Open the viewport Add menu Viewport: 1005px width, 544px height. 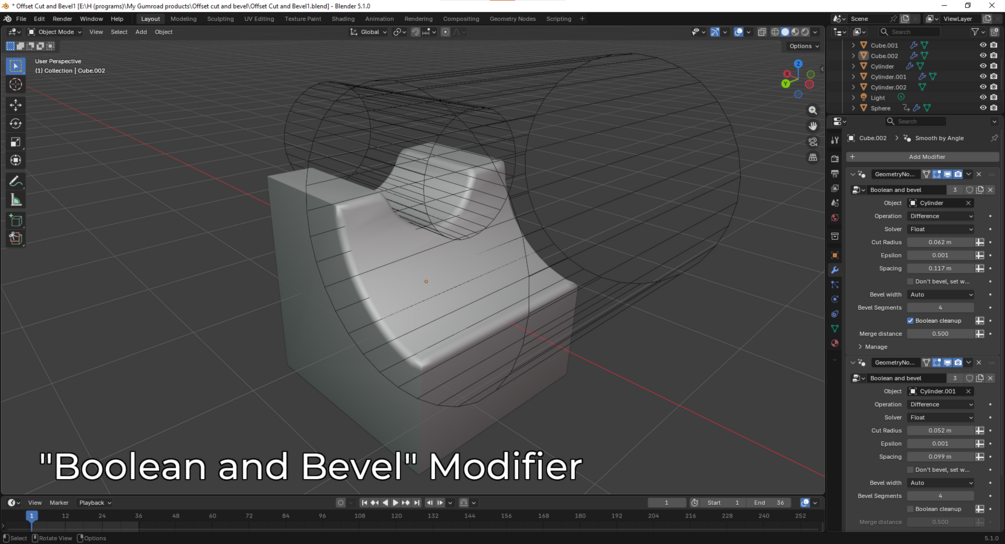141,32
